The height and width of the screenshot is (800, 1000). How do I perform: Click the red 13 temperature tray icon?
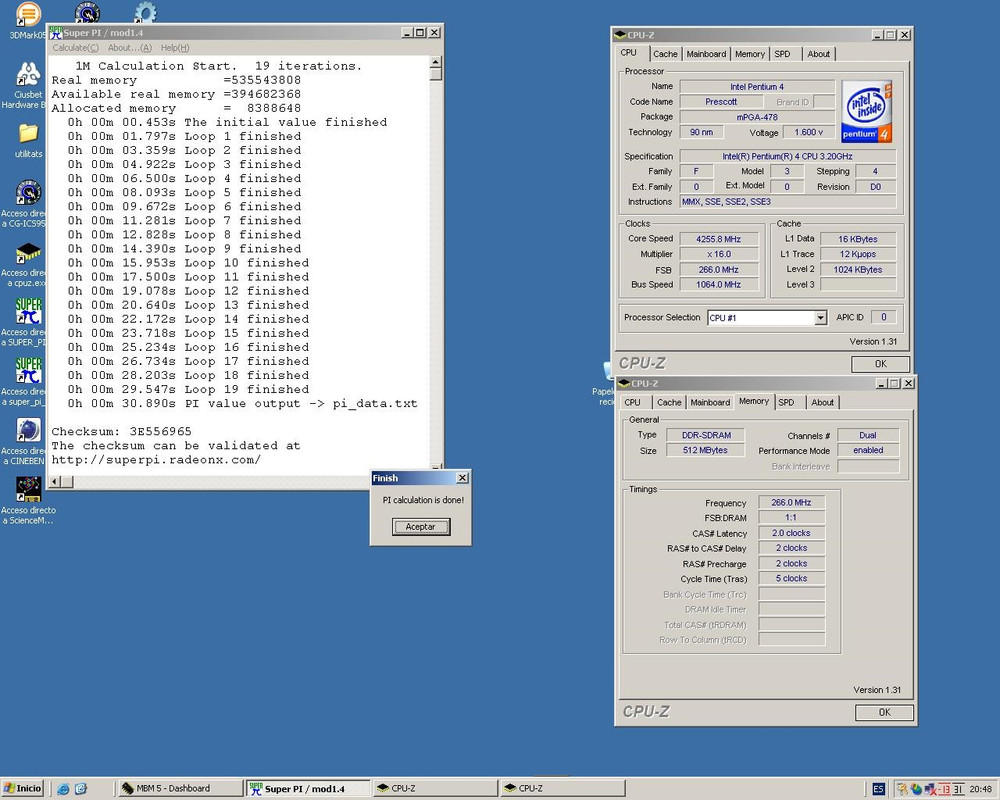click(x=943, y=789)
